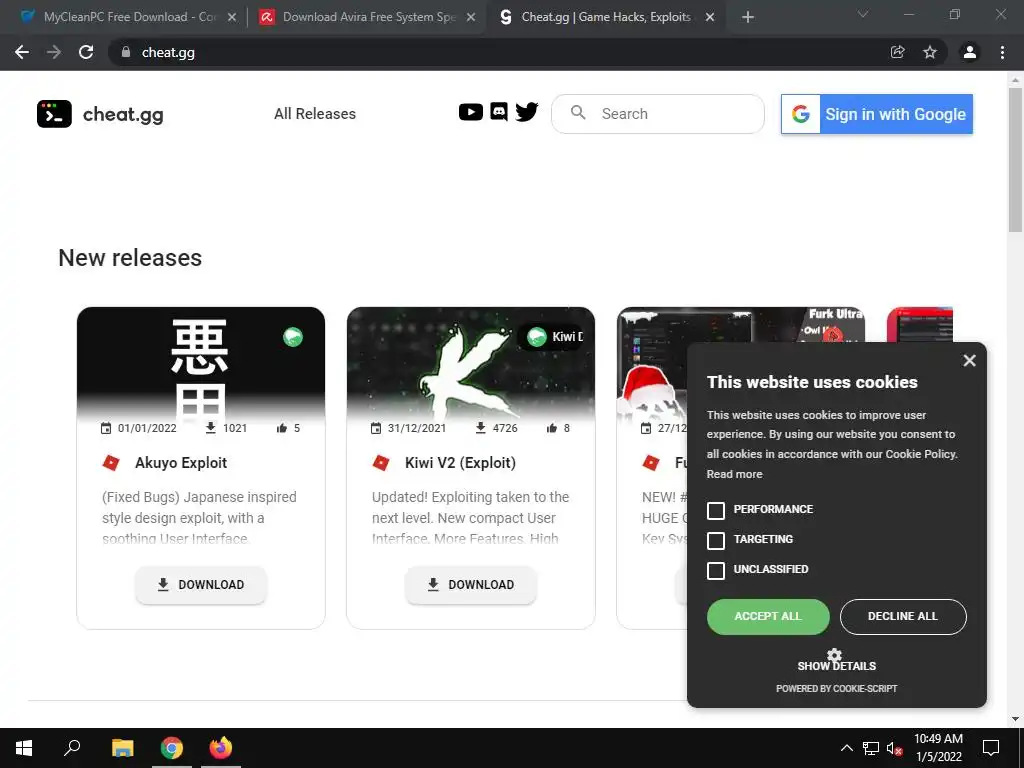Open the cheat.gg logo icon
1024x768 pixels.
click(54, 114)
